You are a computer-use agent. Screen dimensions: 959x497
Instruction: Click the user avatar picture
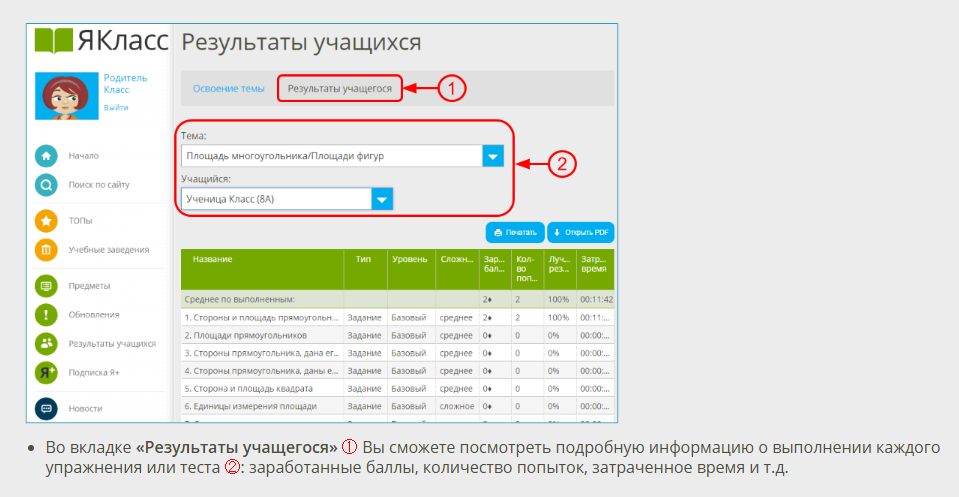(64, 96)
